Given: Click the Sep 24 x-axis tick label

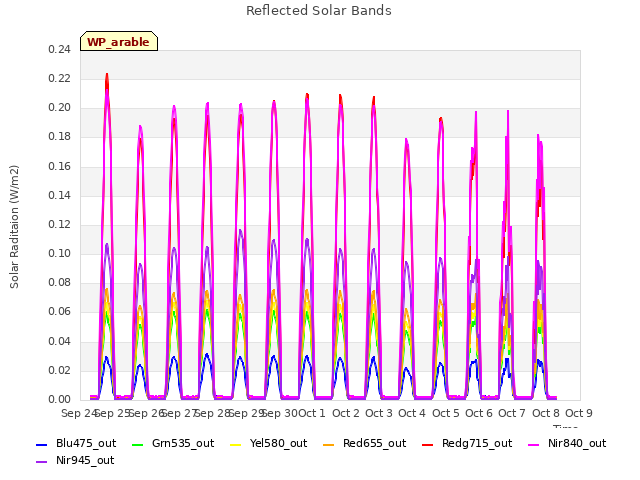Looking at the screenshot, I should pyautogui.click(x=79, y=413).
